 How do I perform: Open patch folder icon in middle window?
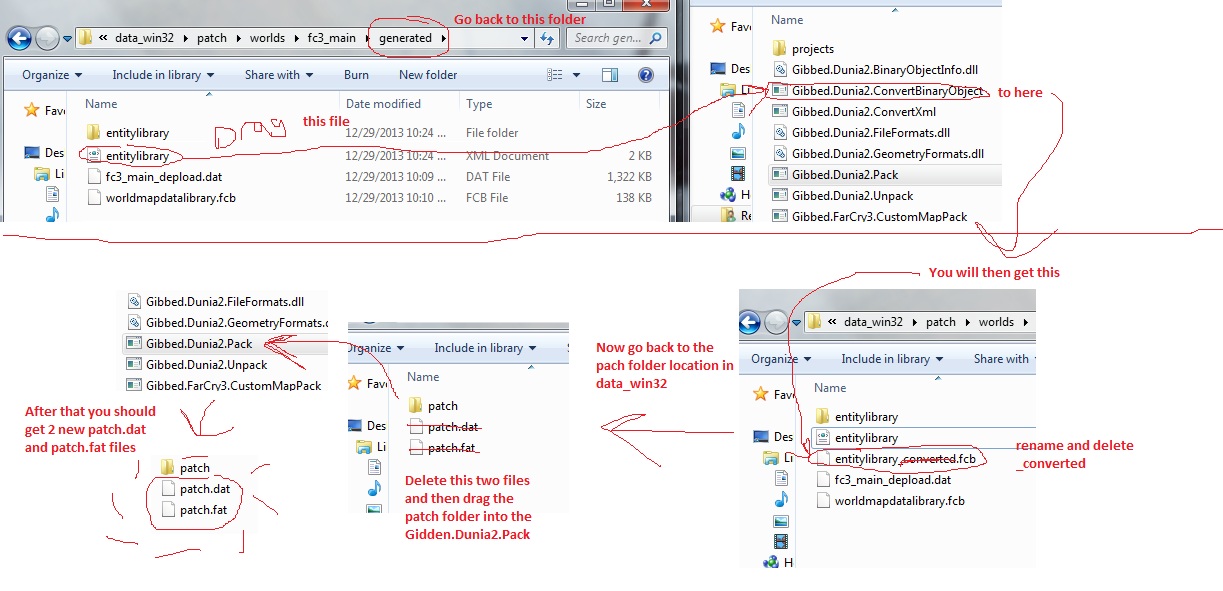[x=417, y=405]
